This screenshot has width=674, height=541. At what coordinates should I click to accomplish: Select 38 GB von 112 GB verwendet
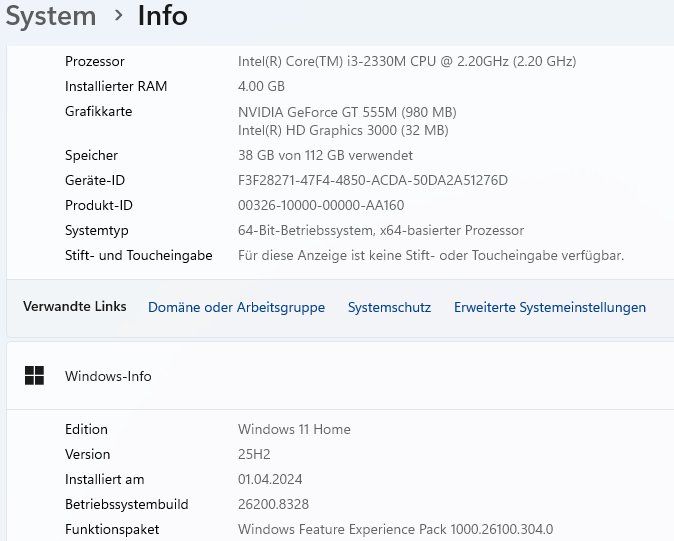coord(325,155)
